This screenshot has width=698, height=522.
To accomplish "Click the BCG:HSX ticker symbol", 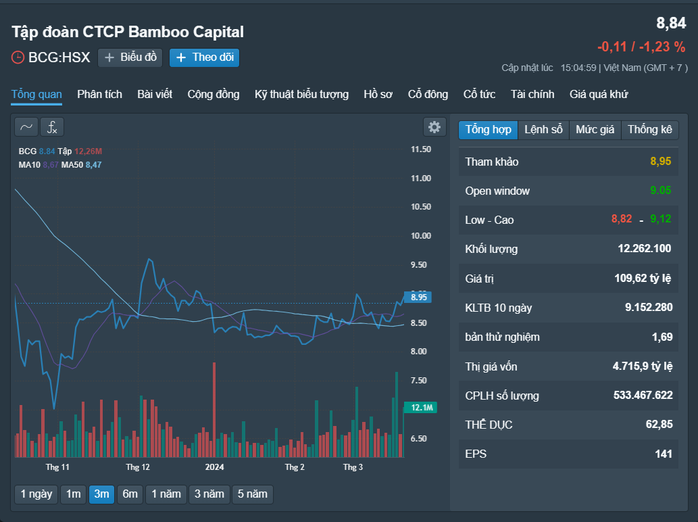I will pos(59,57).
